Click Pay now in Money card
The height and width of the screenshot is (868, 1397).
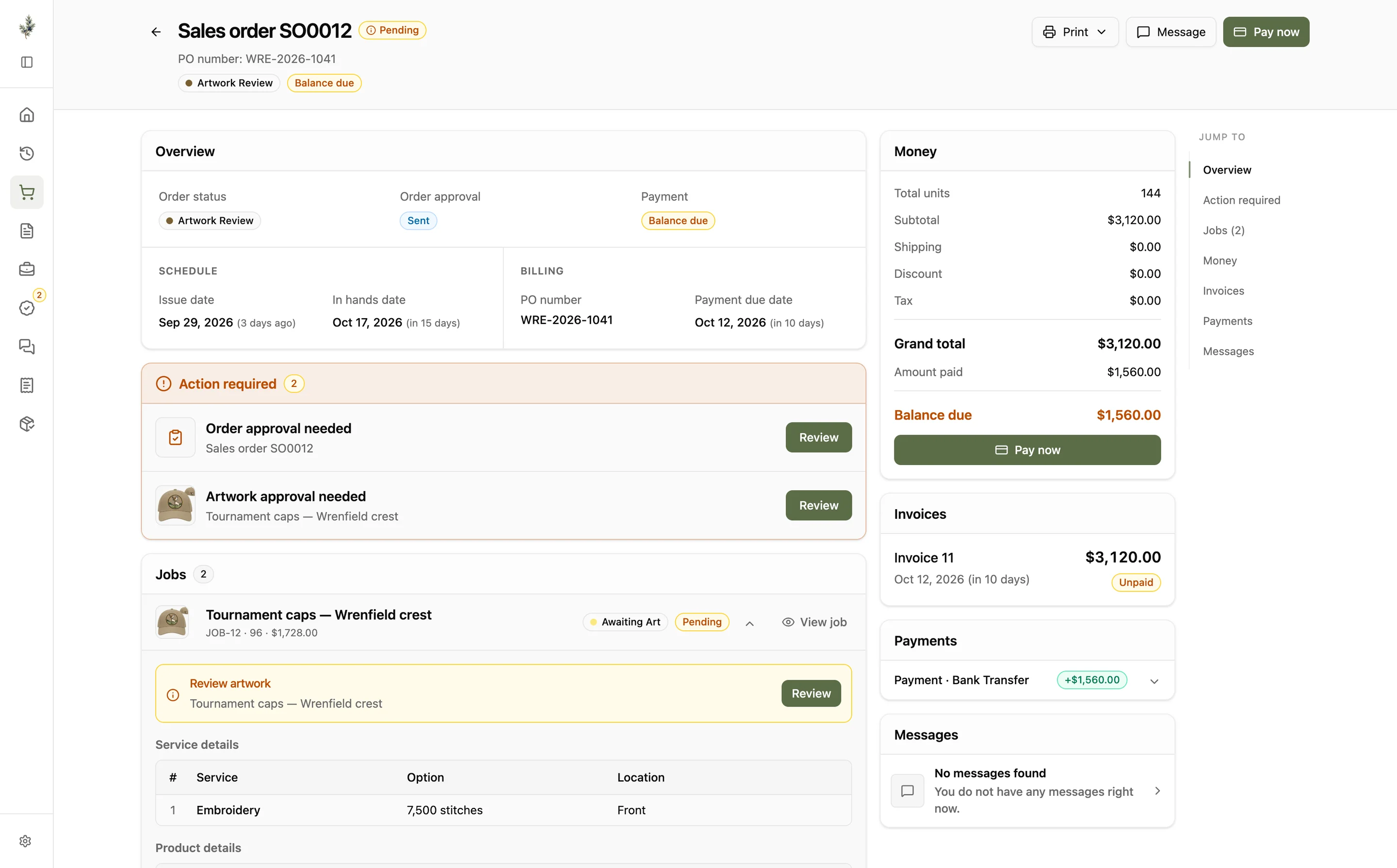pos(1027,450)
